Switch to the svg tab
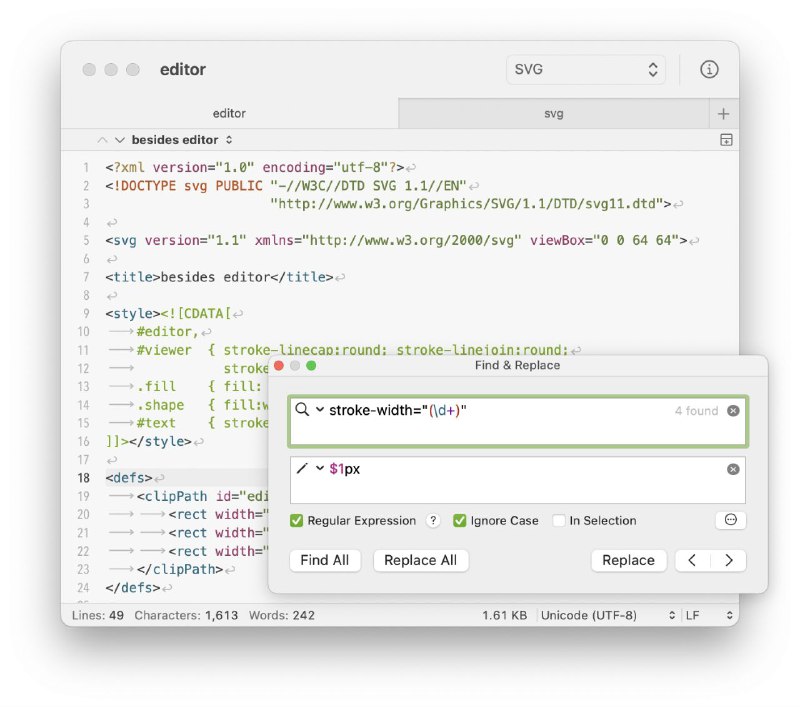Screen dimensions: 800x707 tap(554, 113)
